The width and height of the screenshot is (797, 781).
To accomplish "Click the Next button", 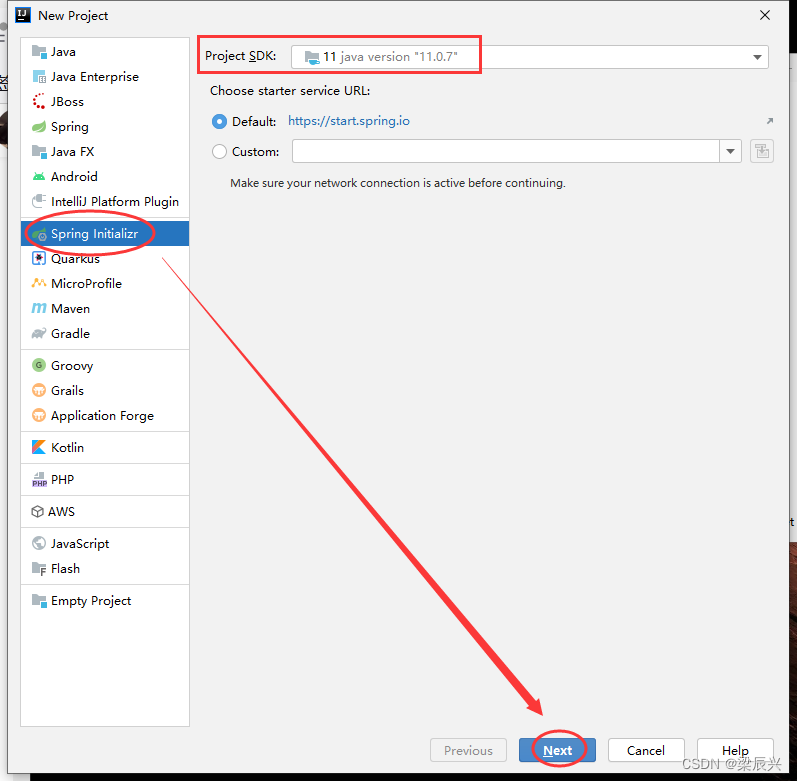I will (557, 750).
